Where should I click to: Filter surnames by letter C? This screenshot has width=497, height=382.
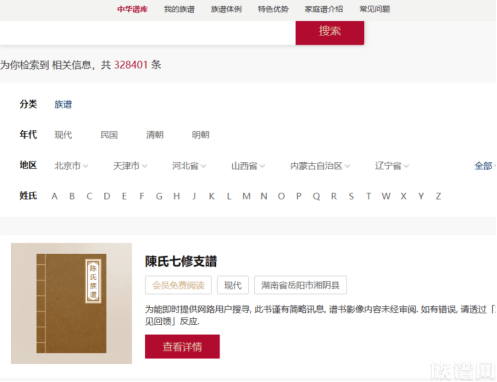[x=89, y=196]
